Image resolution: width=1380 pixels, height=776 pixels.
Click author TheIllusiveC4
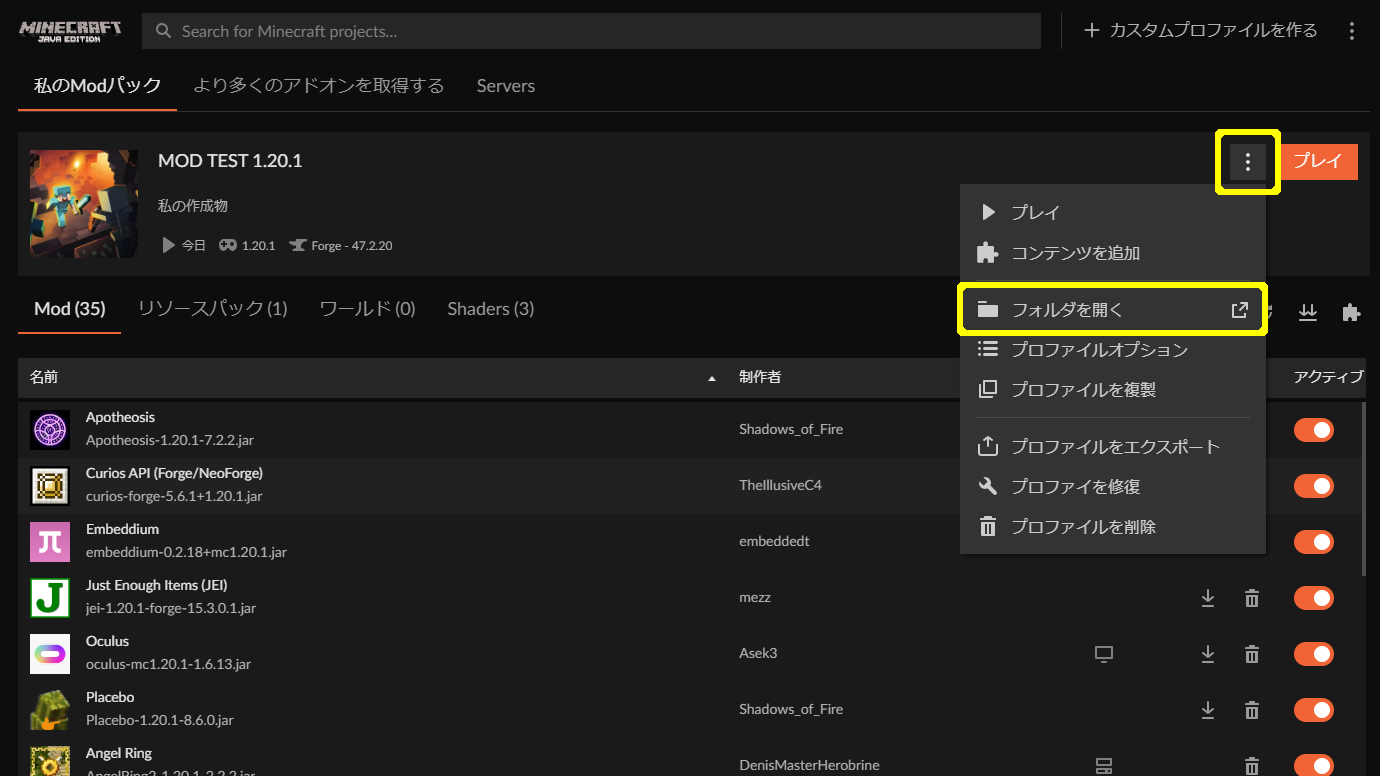pos(780,485)
